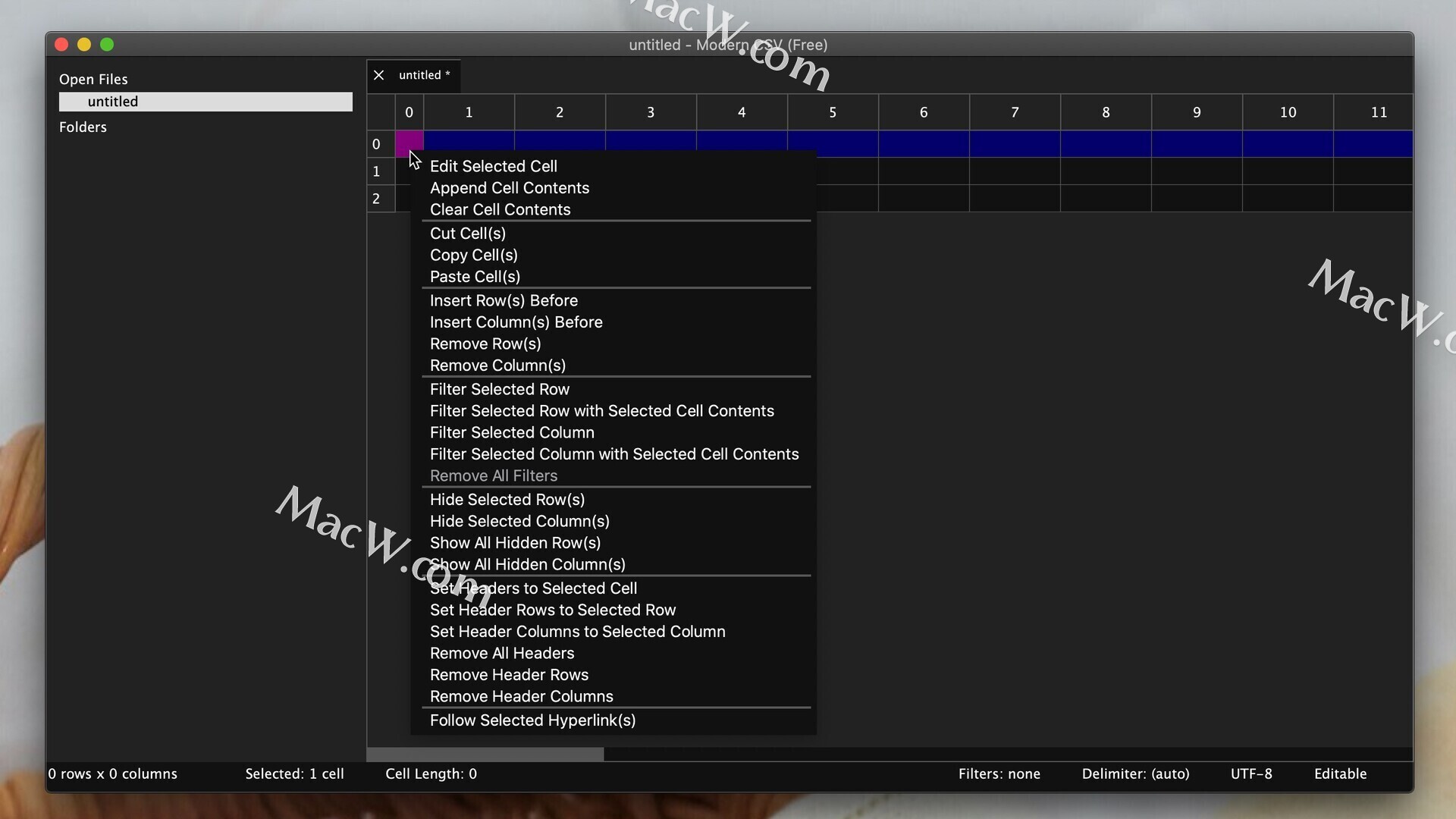Click the 0 rows x 0 columns status text

pyautogui.click(x=112, y=774)
